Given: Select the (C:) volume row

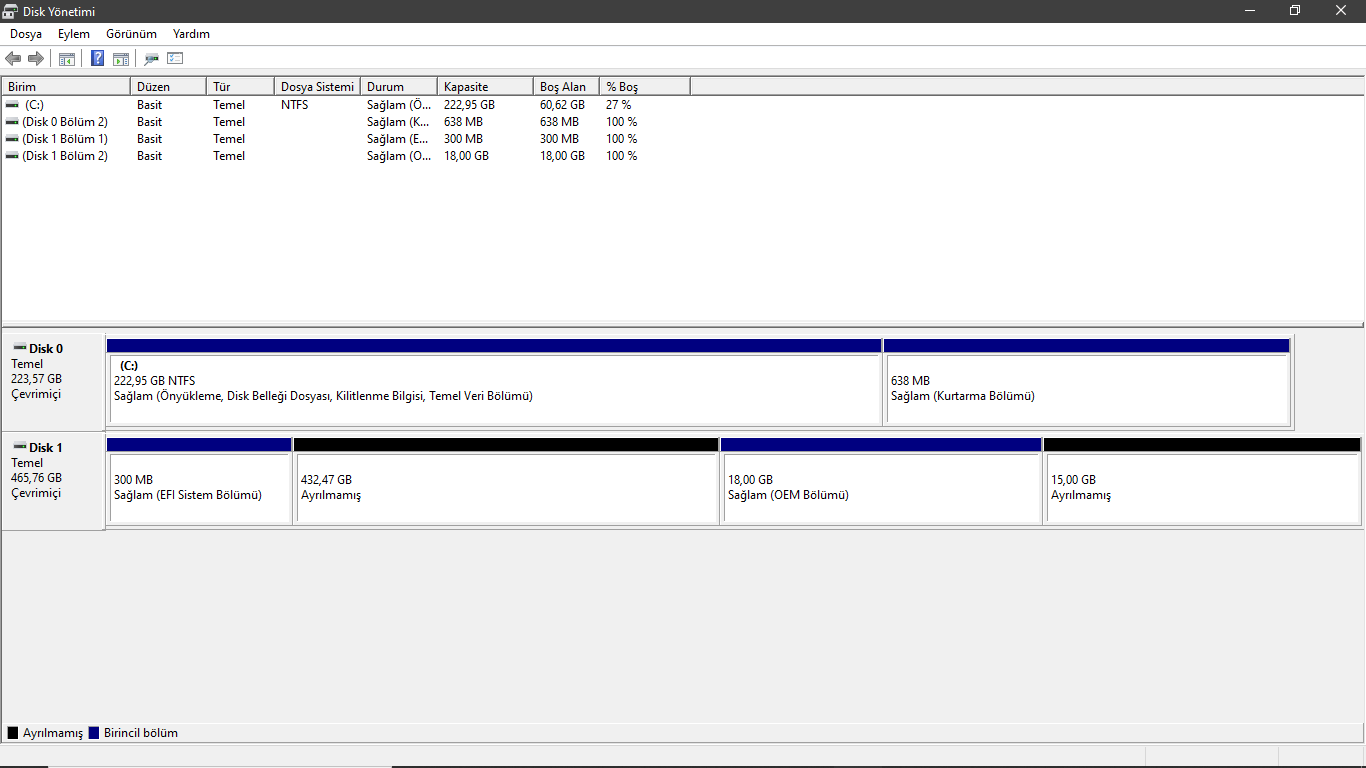Looking at the screenshot, I should point(346,104).
